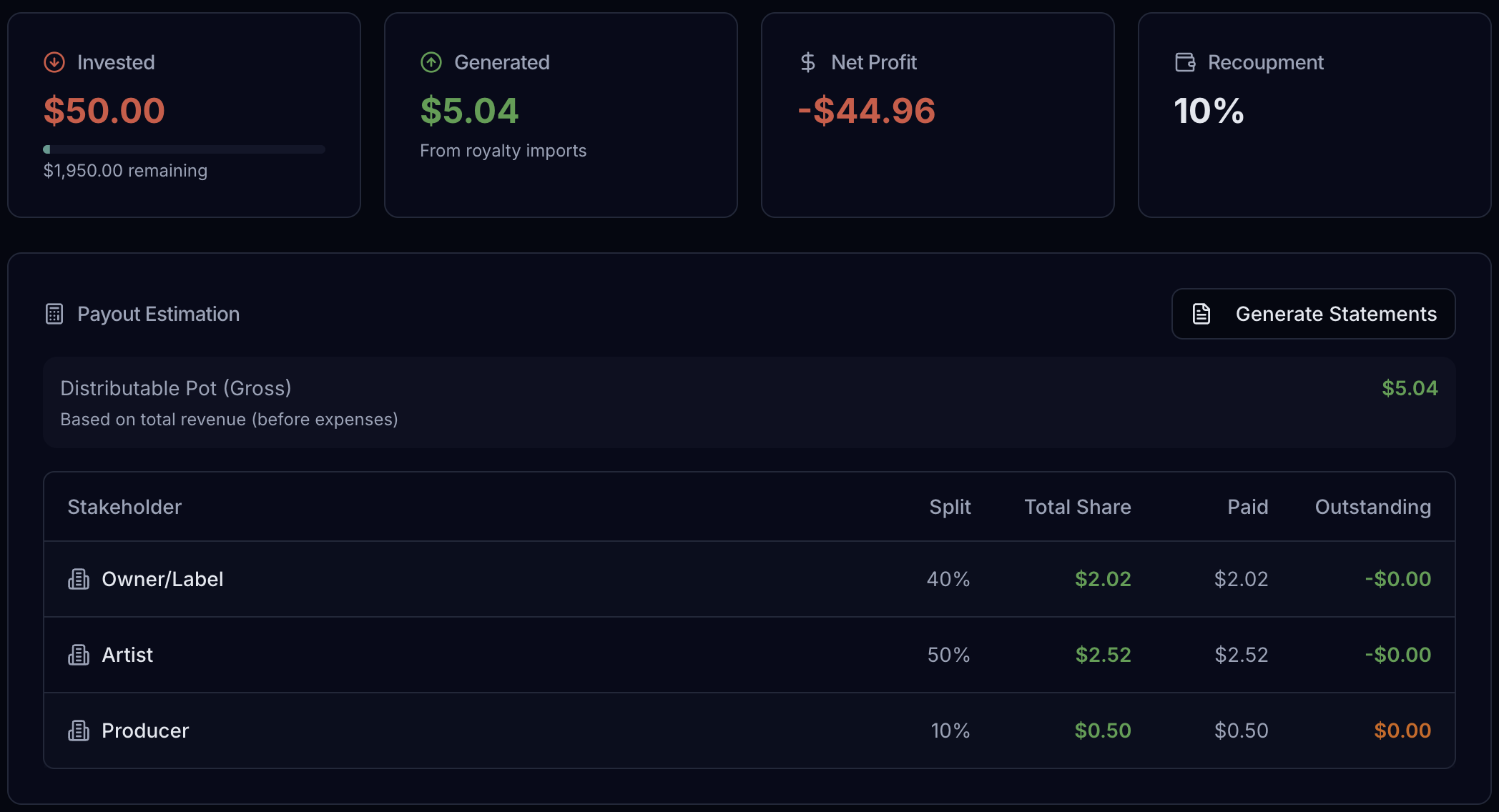This screenshot has width=1499, height=812.
Task: Select the Net Profit dollar icon
Action: click(808, 62)
